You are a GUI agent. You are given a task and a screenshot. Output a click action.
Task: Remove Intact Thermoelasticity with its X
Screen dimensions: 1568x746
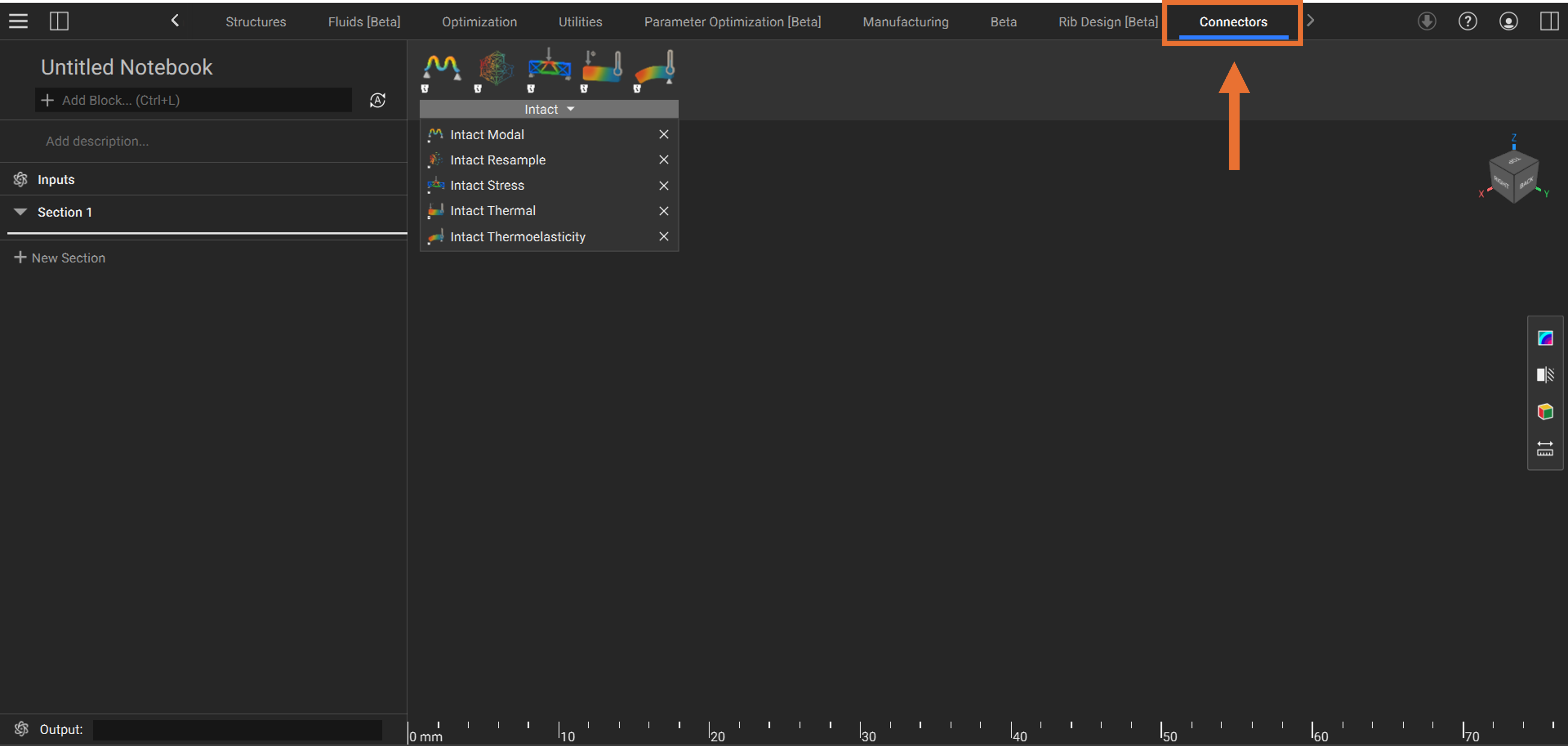pyautogui.click(x=664, y=236)
